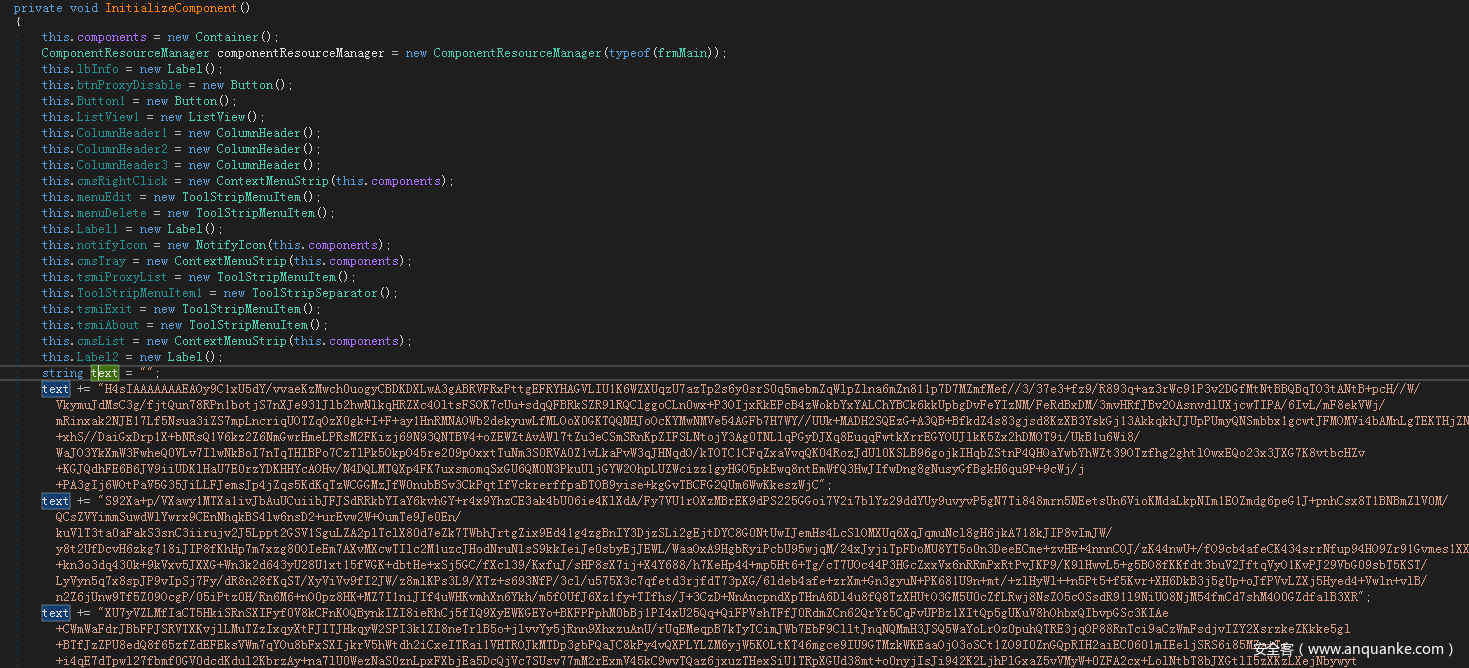Select the cmsList field reference
This screenshot has width=1469, height=668.
pyautogui.click(x=101, y=341)
